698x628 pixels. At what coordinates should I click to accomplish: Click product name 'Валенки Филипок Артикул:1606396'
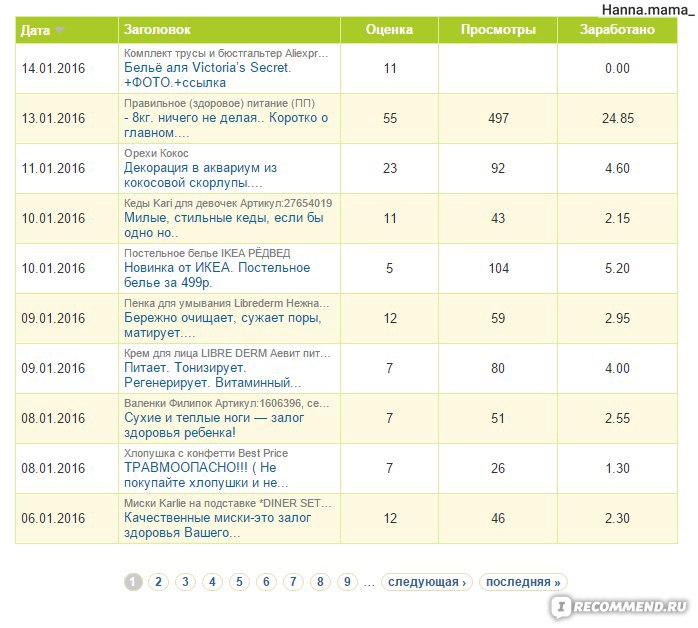(227, 403)
